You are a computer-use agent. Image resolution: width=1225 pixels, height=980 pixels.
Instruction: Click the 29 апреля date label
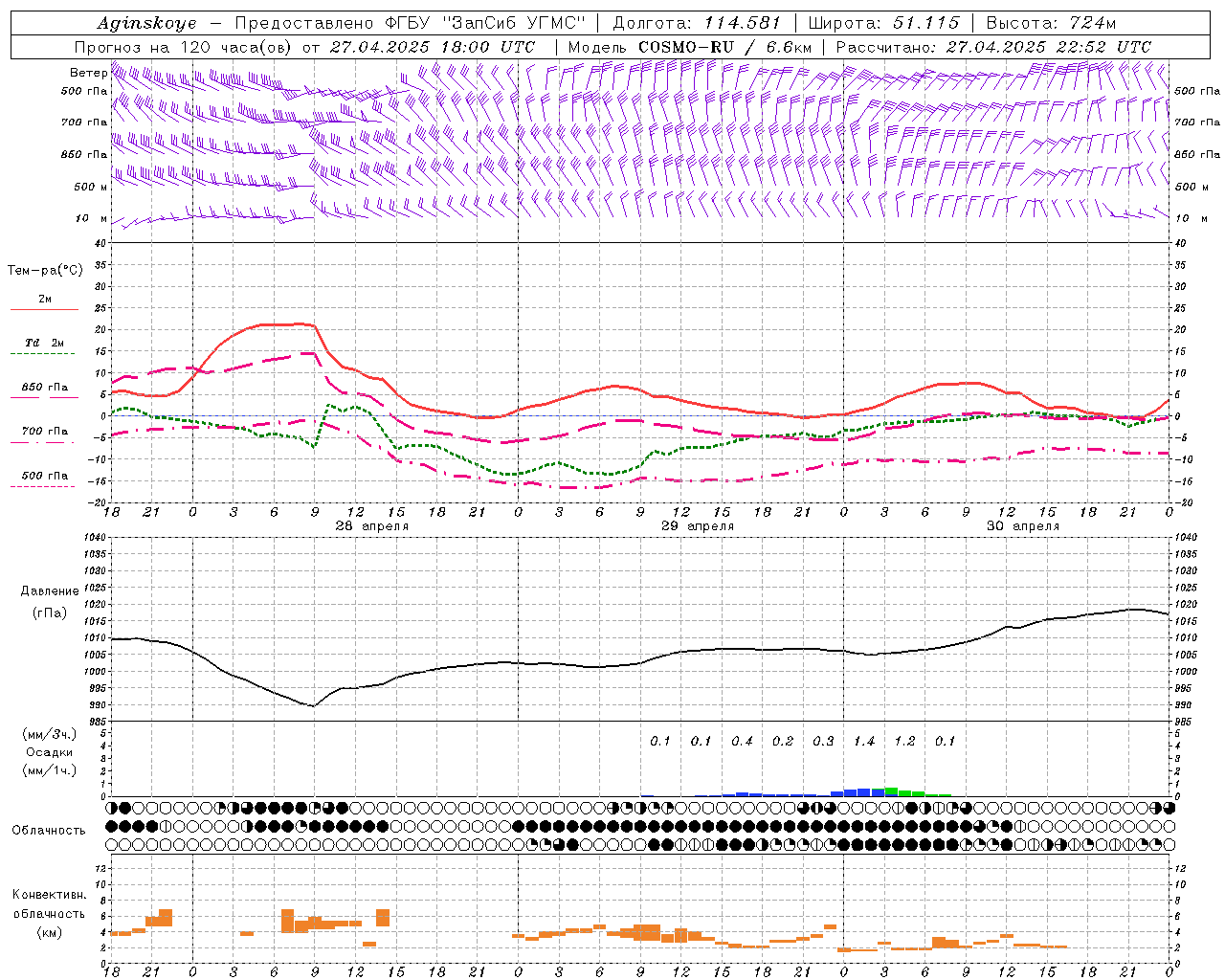[698, 526]
